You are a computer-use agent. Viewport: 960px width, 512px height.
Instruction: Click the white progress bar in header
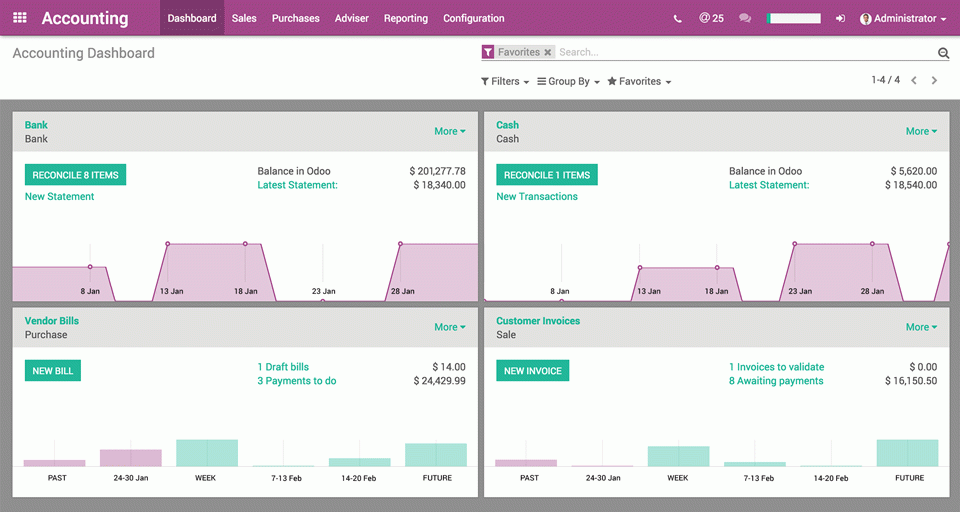click(794, 18)
